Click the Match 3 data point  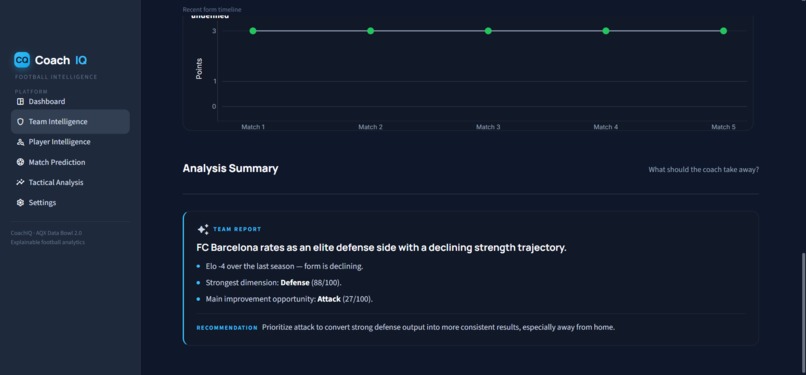(x=488, y=31)
